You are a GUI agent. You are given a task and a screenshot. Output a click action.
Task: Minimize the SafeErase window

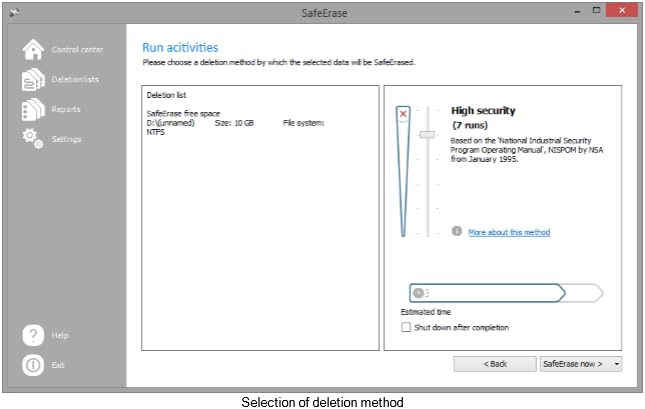pyautogui.click(x=577, y=11)
